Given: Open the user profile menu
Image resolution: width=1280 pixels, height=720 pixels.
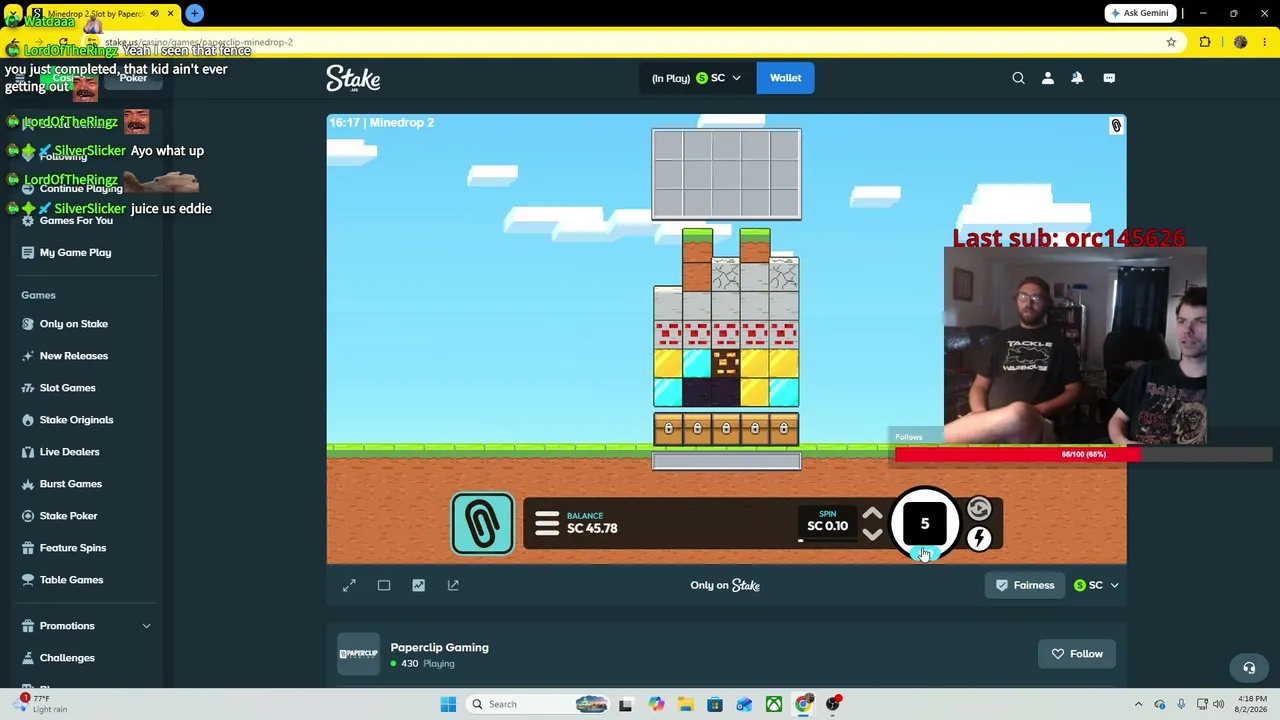Looking at the screenshot, I should (x=1048, y=78).
